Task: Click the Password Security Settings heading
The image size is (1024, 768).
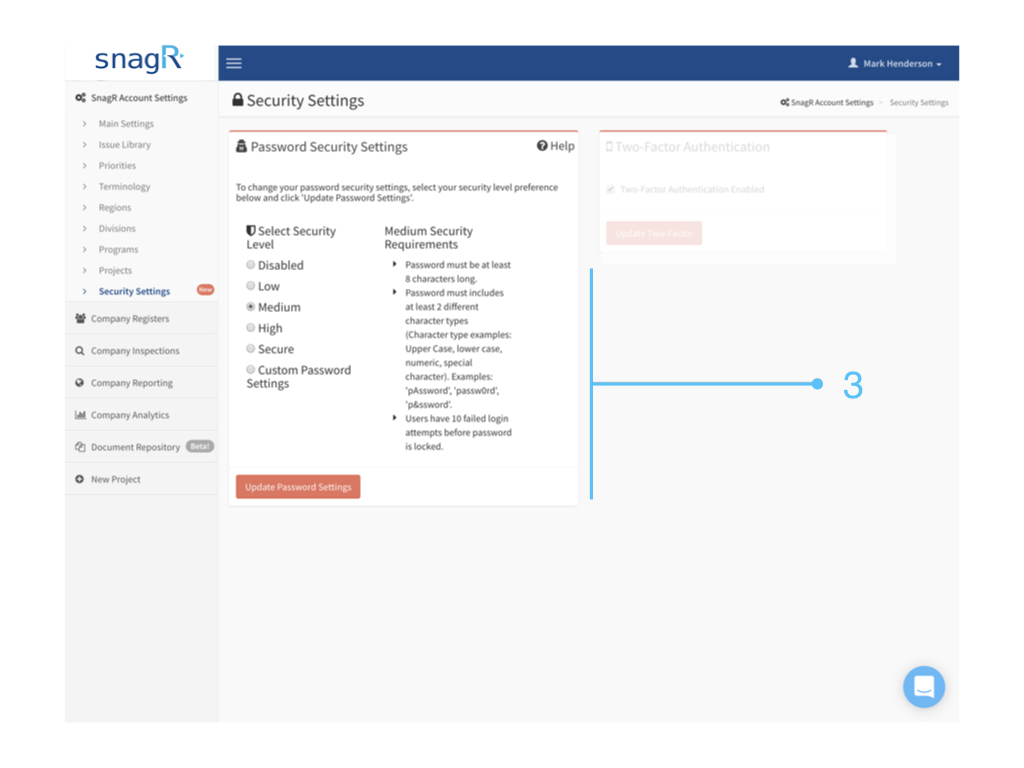Action: tap(329, 146)
